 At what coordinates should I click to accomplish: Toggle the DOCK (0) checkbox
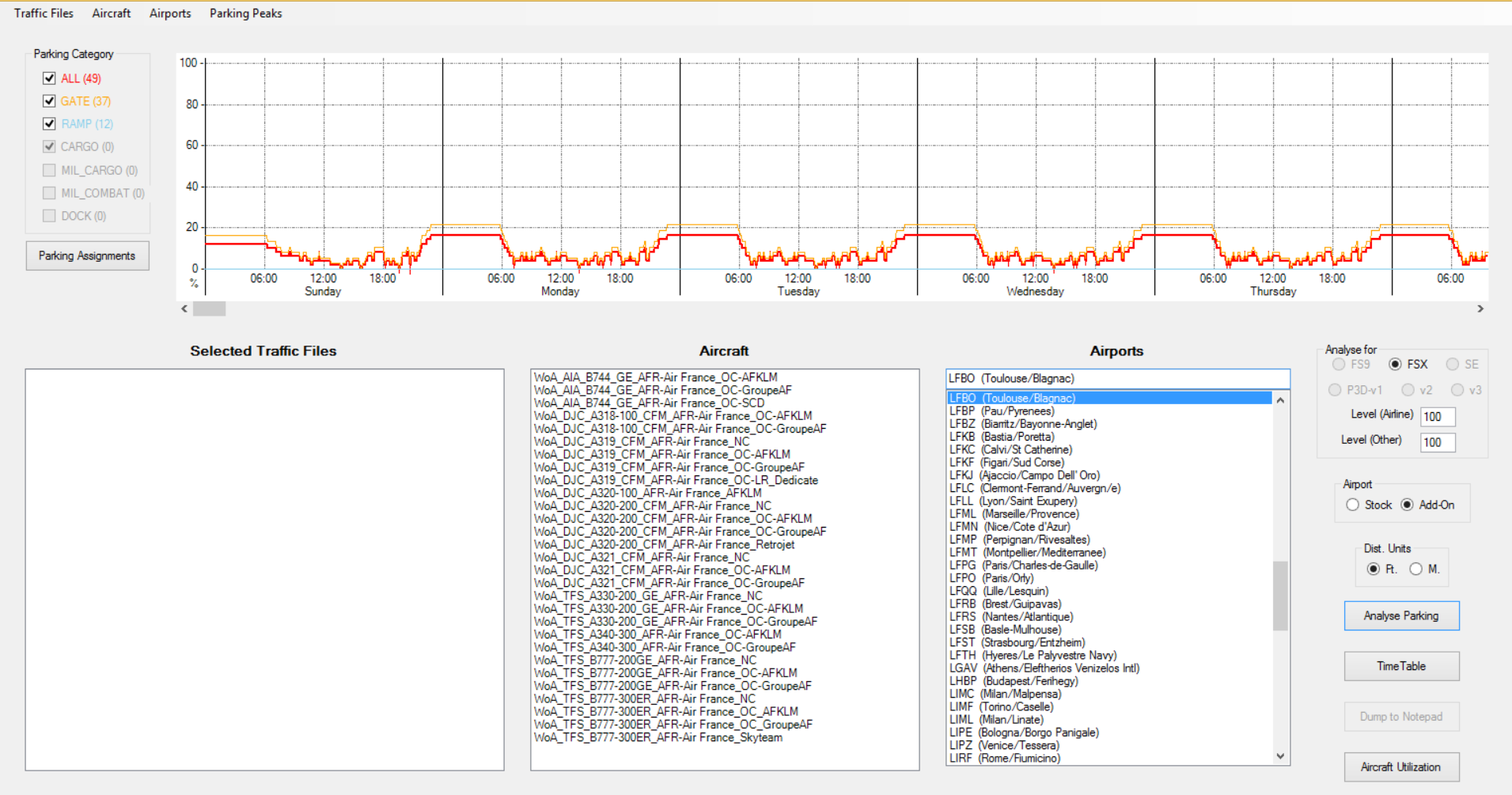pos(49,216)
